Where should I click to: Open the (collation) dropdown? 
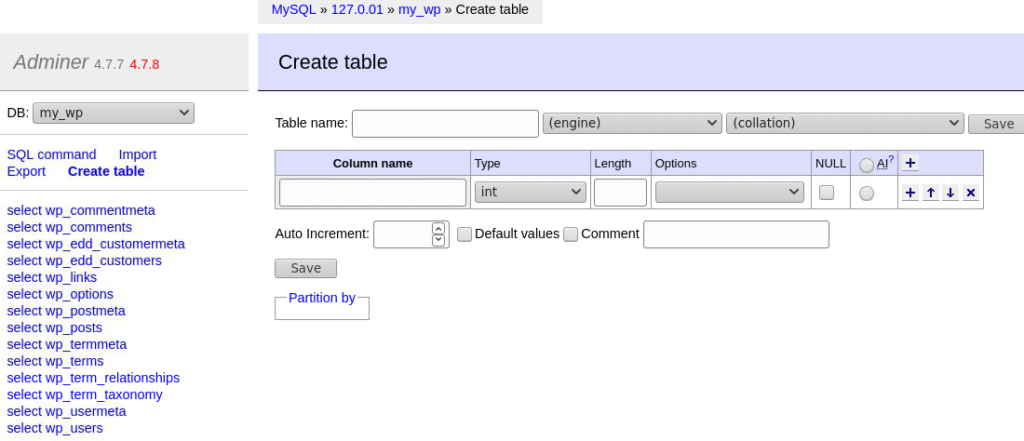point(844,123)
